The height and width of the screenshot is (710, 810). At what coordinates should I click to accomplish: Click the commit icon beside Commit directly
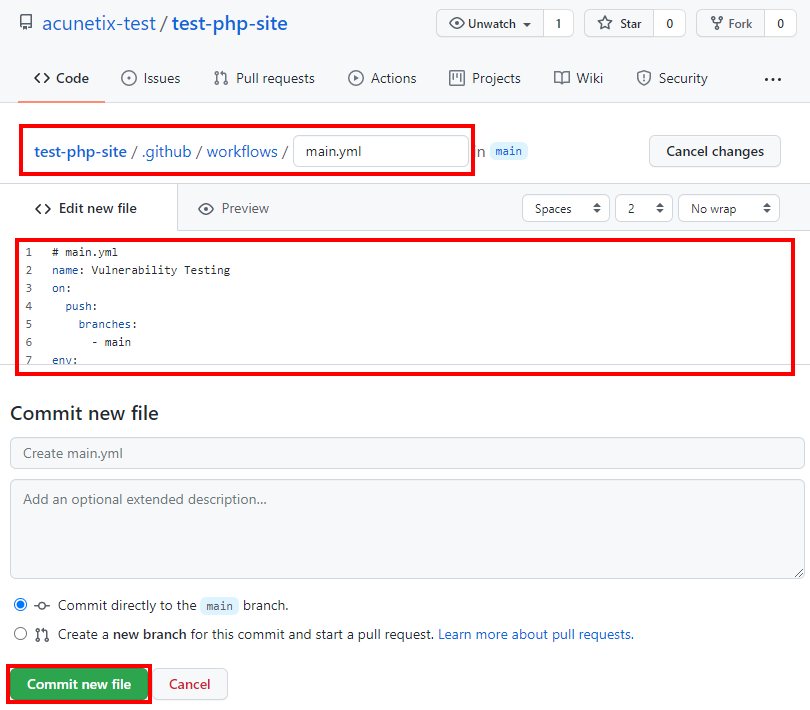[42, 606]
